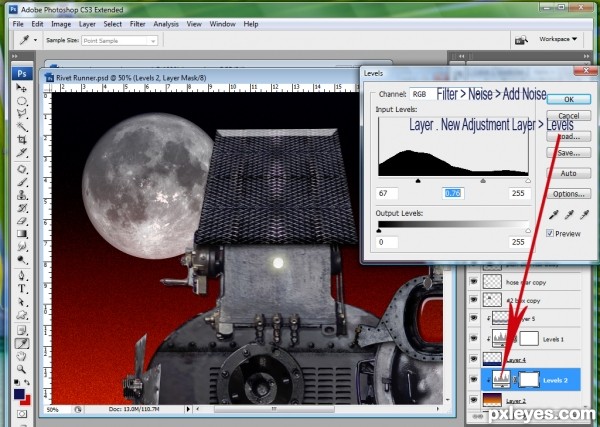Pick the black point eyedropper in Levels

coord(554,215)
